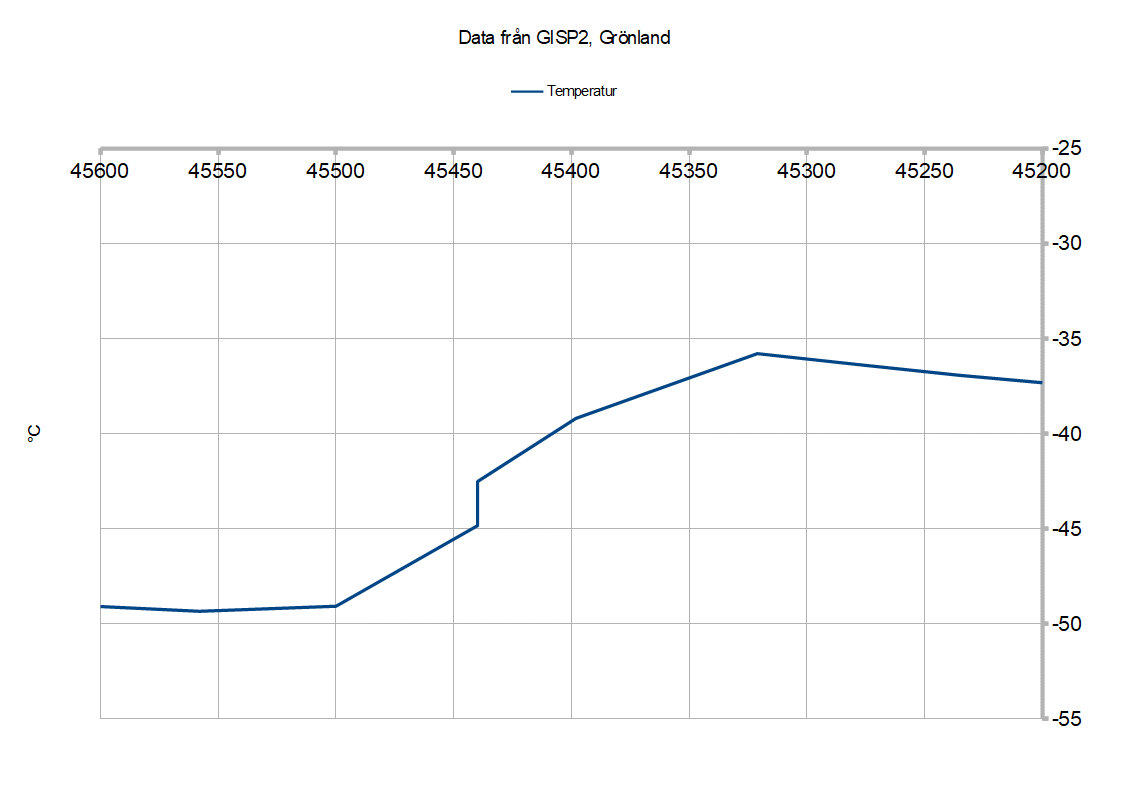Image resolution: width=1123 pixels, height=794 pixels.
Task: Click x-axis label 45550
Action: pyautogui.click(x=217, y=171)
